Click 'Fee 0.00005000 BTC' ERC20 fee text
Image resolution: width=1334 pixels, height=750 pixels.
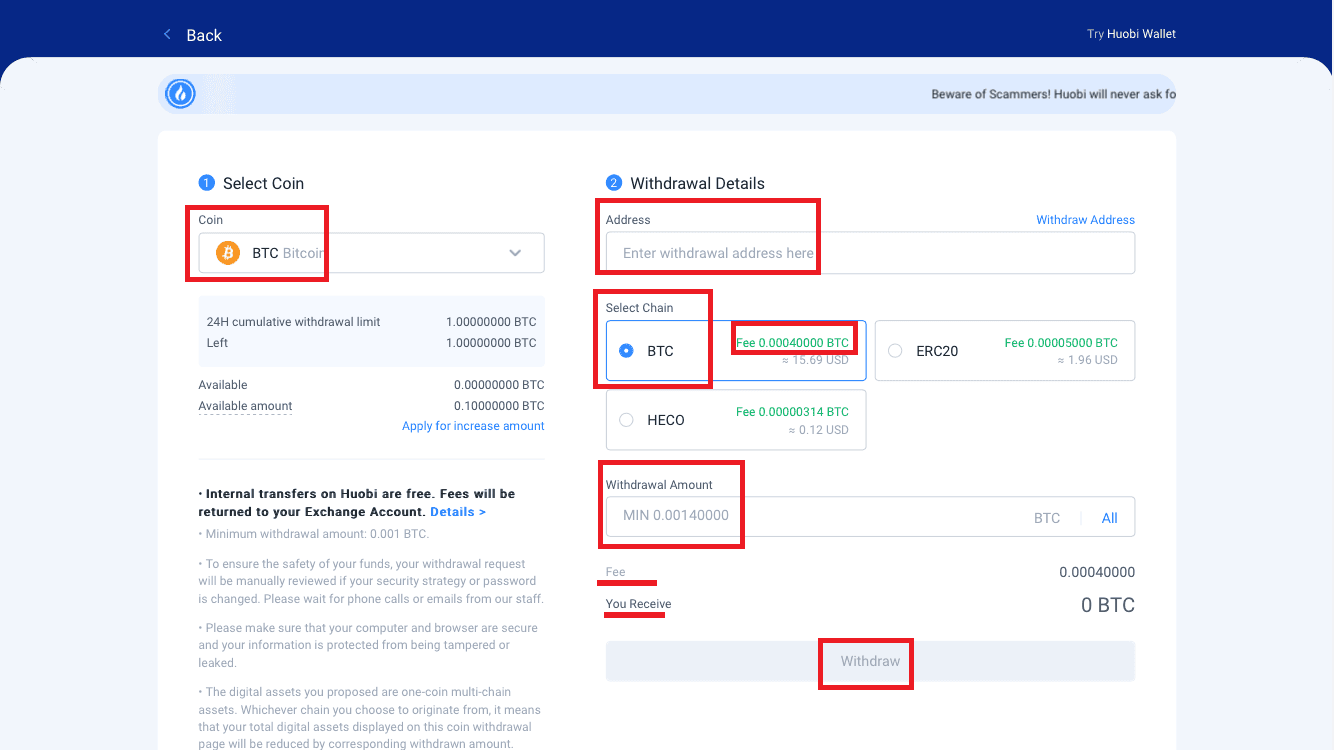(x=1061, y=343)
